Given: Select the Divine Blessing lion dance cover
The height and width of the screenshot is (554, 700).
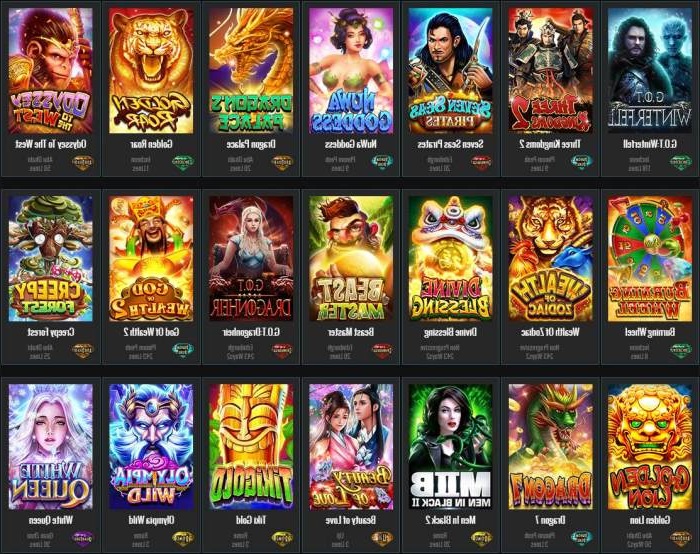Looking at the screenshot, I should 451,258.
